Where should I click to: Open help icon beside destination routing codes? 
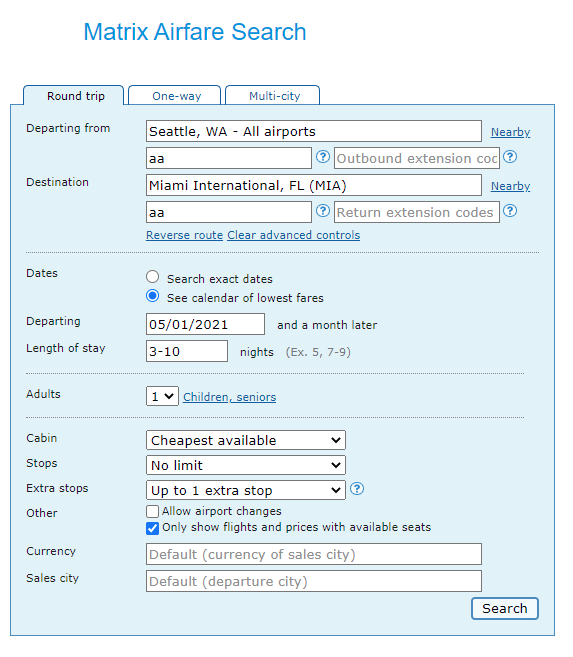coord(323,211)
